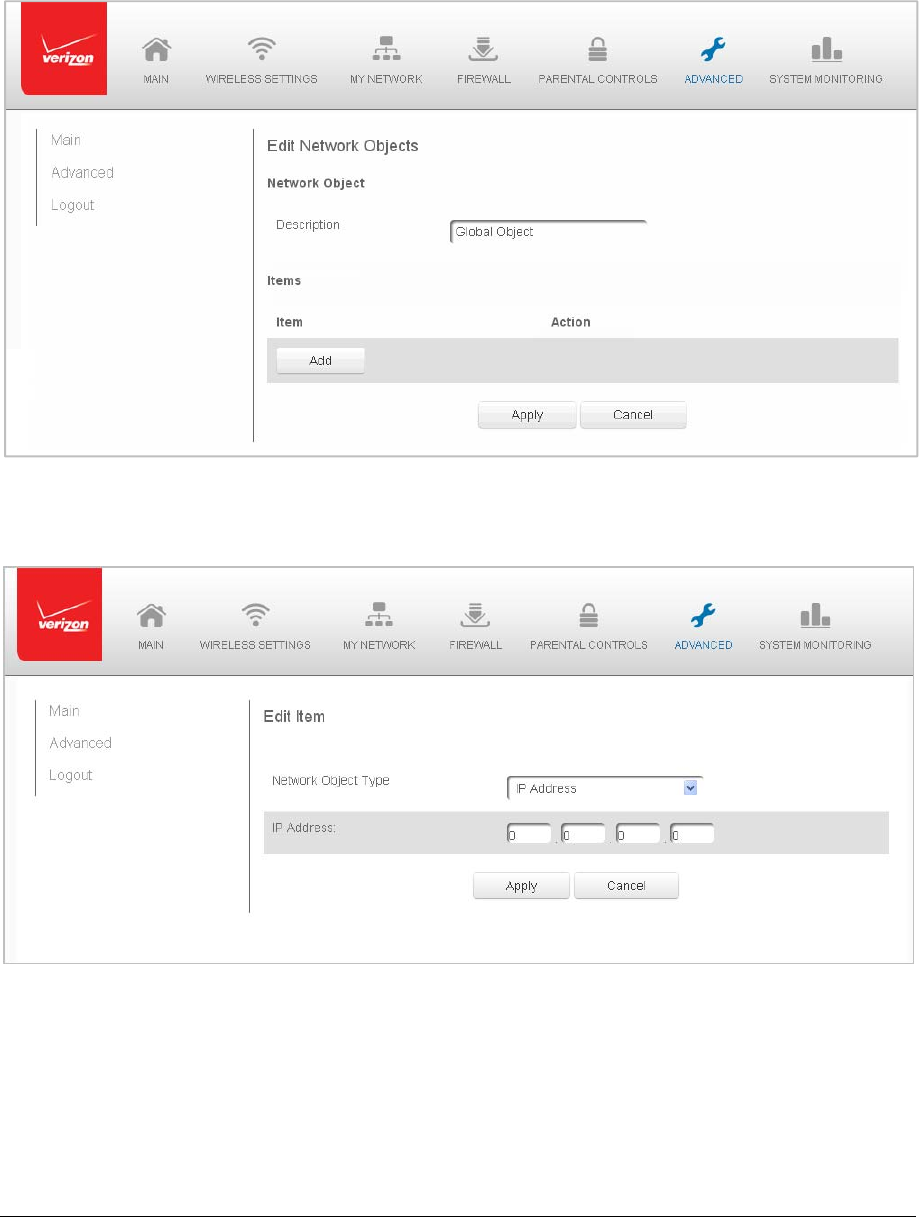The image size is (919, 1217).
Task: Select MY NETWORK label in Edit Network Objects screen
Action: [387, 79]
